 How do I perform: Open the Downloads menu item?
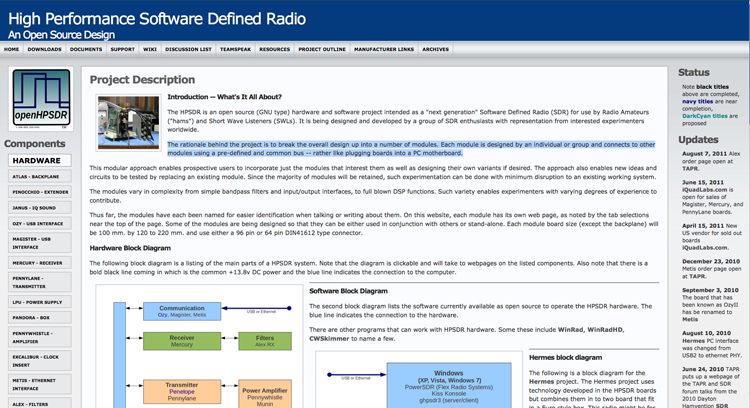click(x=44, y=48)
